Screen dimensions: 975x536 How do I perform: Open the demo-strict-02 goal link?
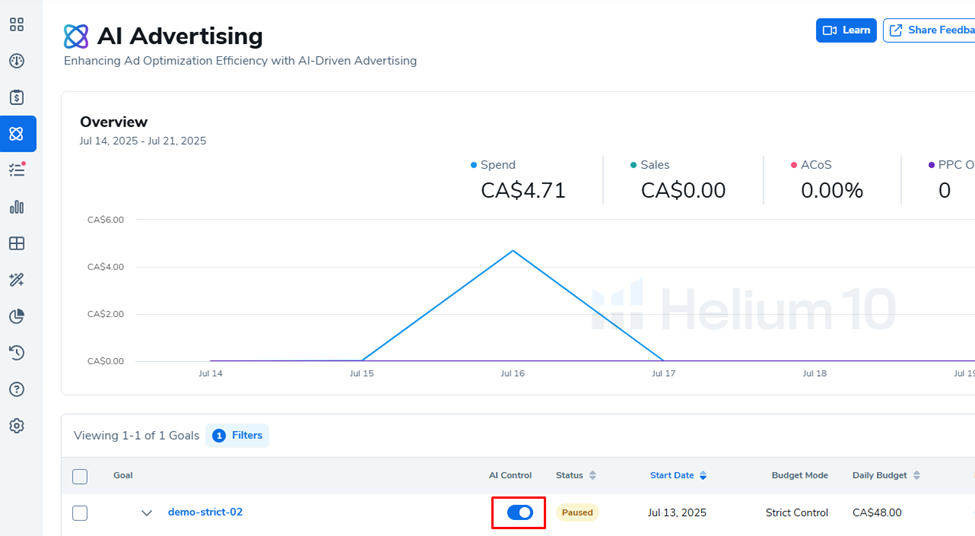tap(205, 512)
